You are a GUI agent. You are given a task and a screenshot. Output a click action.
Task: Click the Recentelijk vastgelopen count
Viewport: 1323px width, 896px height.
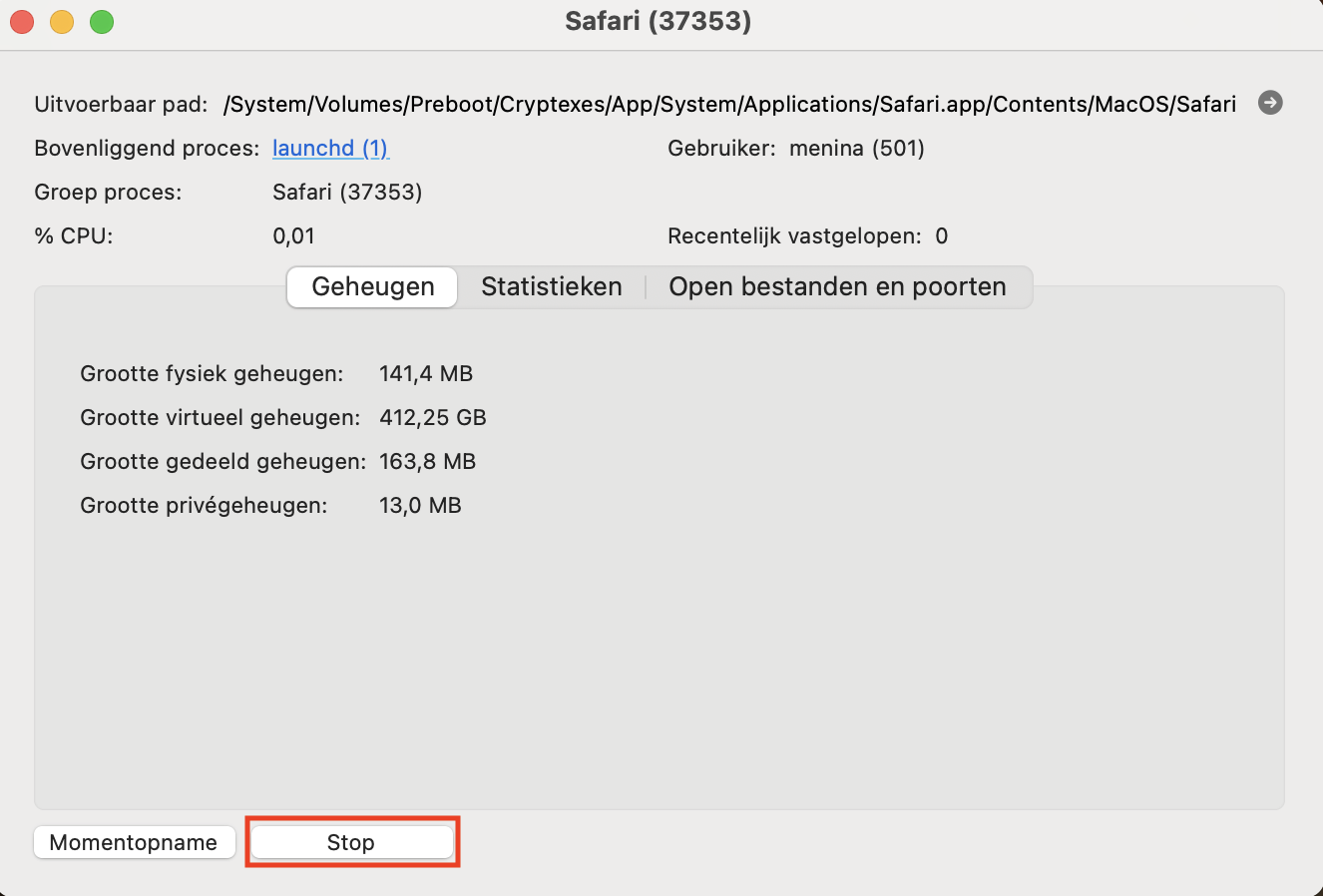(x=941, y=236)
